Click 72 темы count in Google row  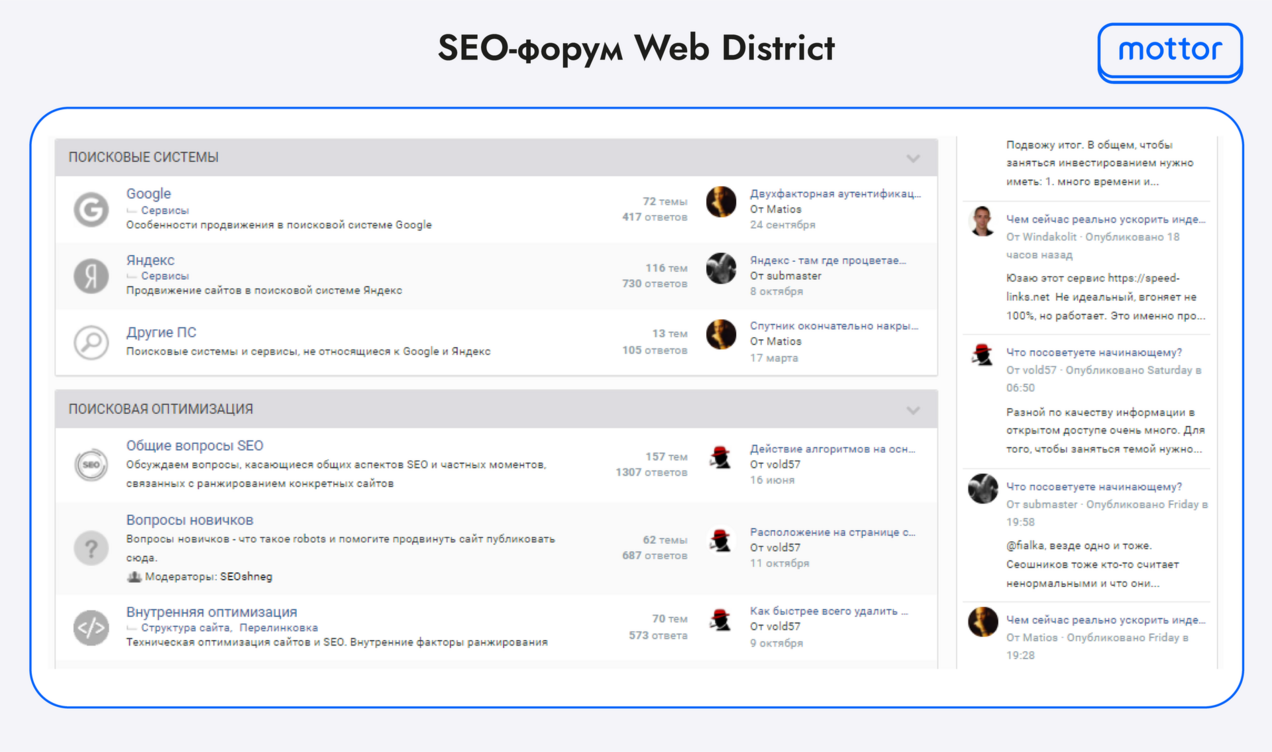665,202
